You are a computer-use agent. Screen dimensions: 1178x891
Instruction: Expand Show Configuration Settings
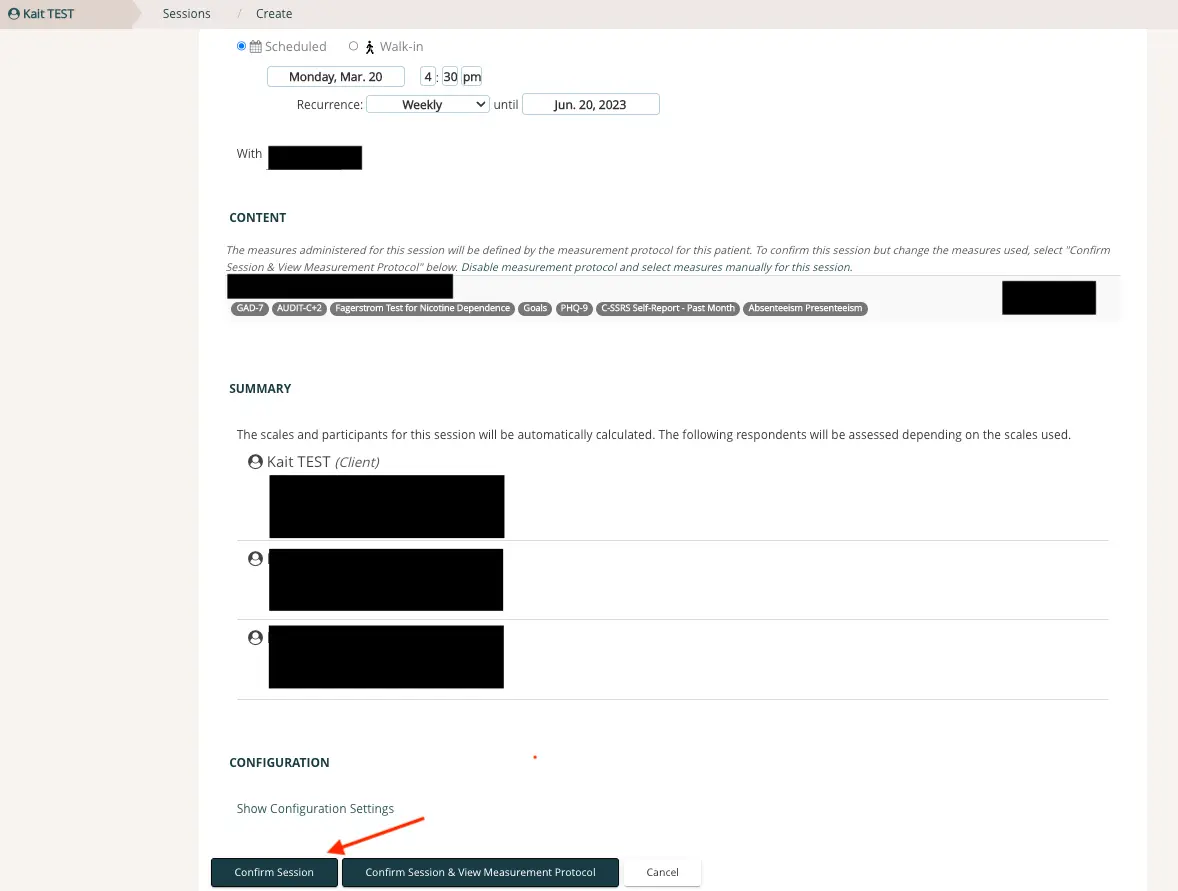pyautogui.click(x=315, y=808)
